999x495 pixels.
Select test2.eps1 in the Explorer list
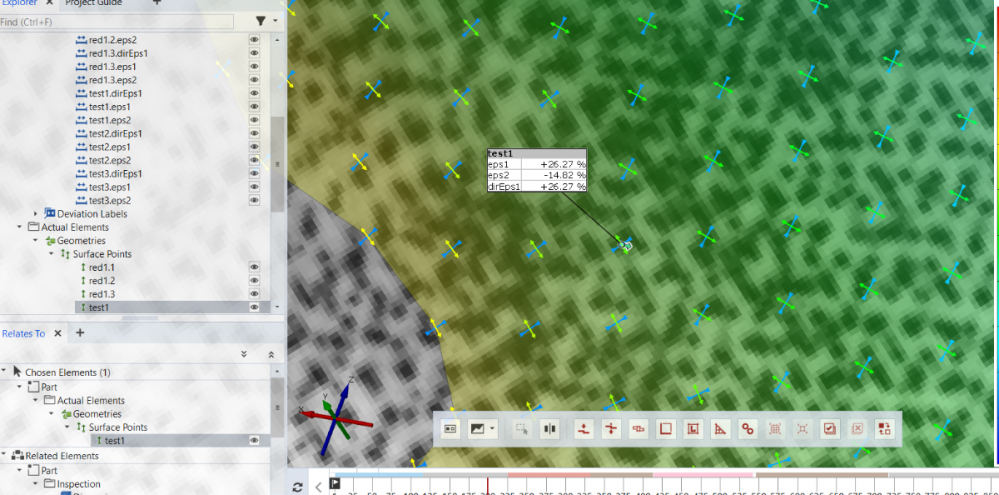click(x=110, y=147)
